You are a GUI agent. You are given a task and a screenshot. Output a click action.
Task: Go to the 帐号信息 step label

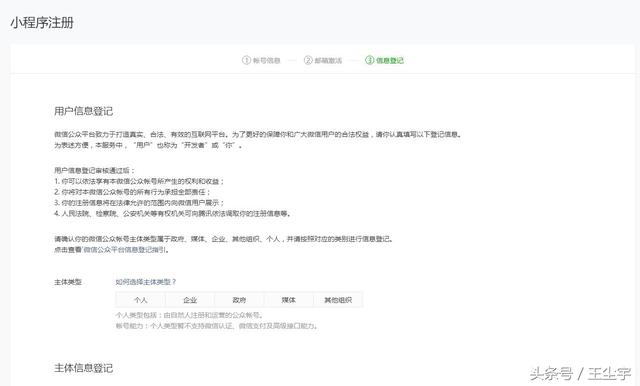coord(267,61)
